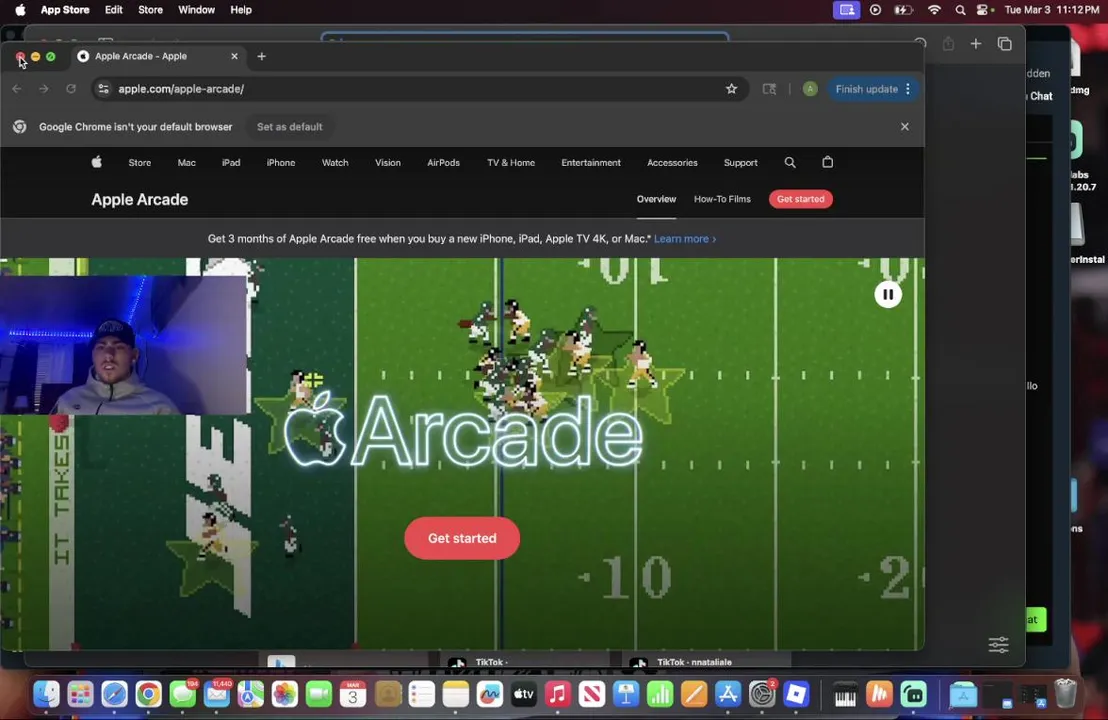Click the battery status icon

click(904, 10)
